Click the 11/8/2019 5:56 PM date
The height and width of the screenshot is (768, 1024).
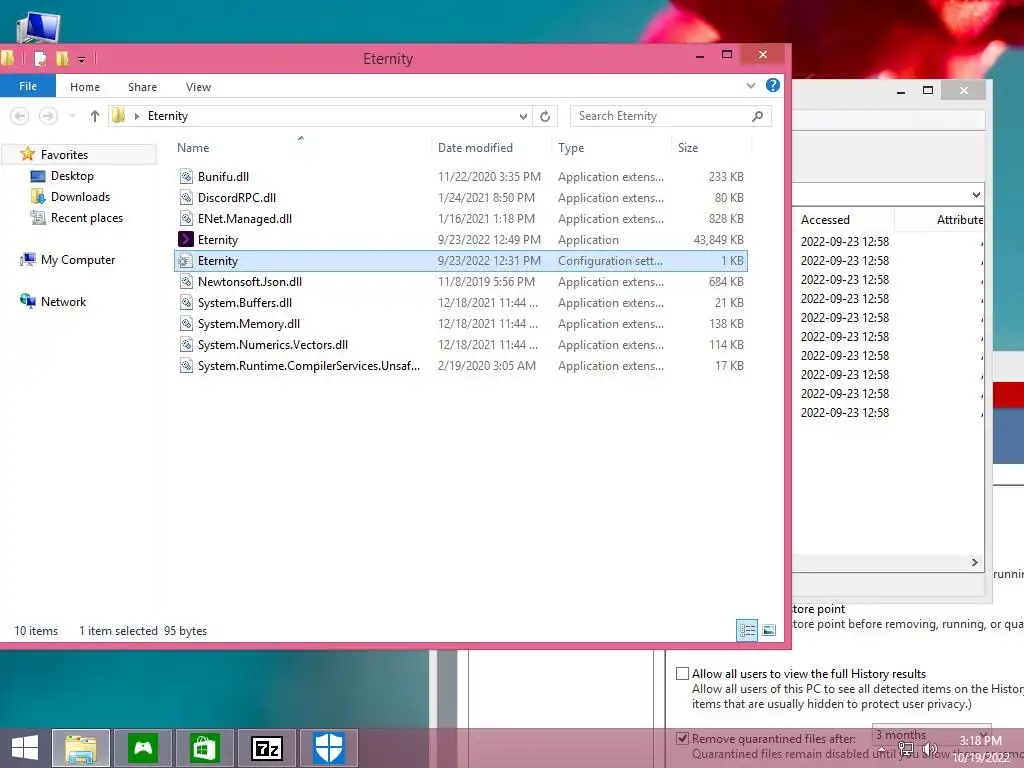pos(487,281)
